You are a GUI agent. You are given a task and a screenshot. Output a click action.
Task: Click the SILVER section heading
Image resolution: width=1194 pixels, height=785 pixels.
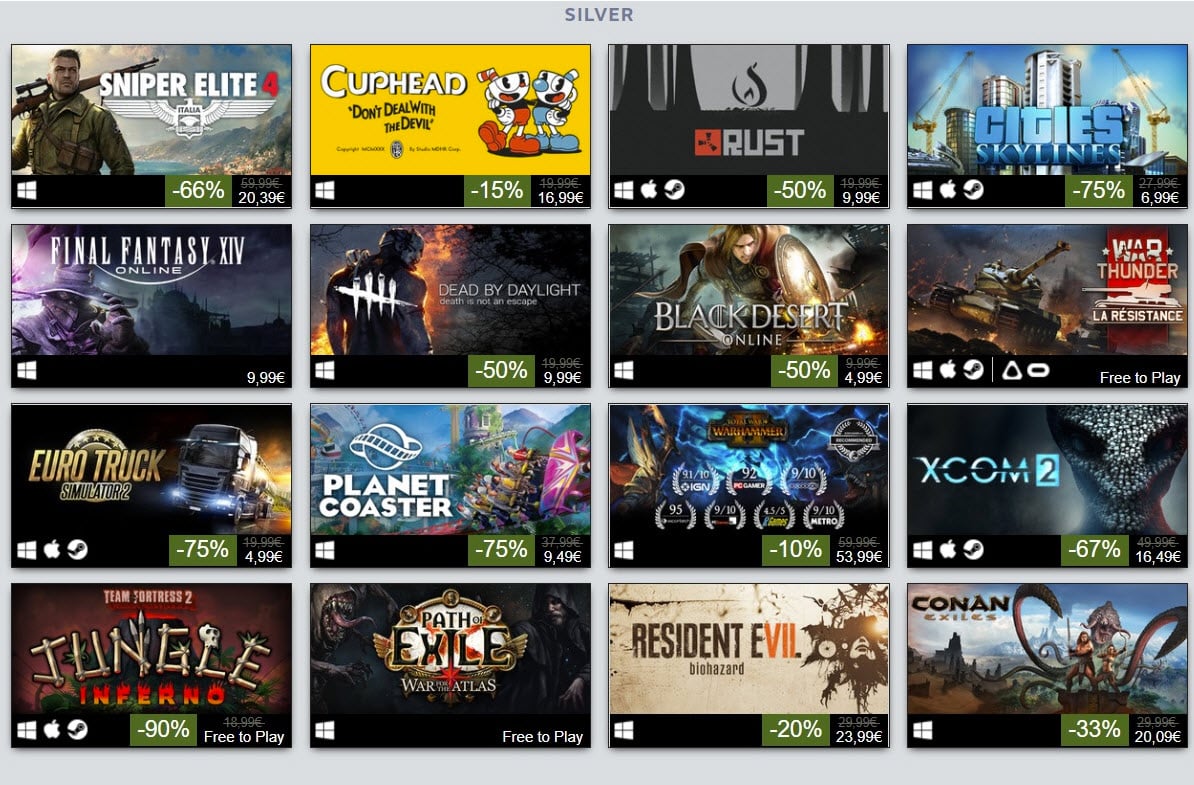[x=599, y=14]
